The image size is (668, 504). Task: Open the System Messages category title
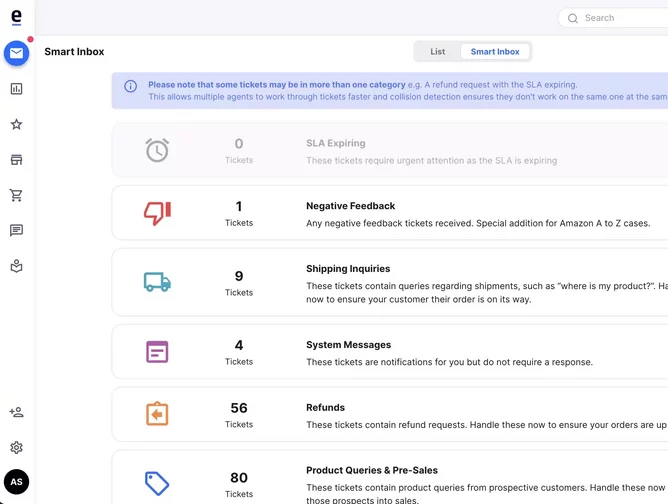click(x=348, y=345)
